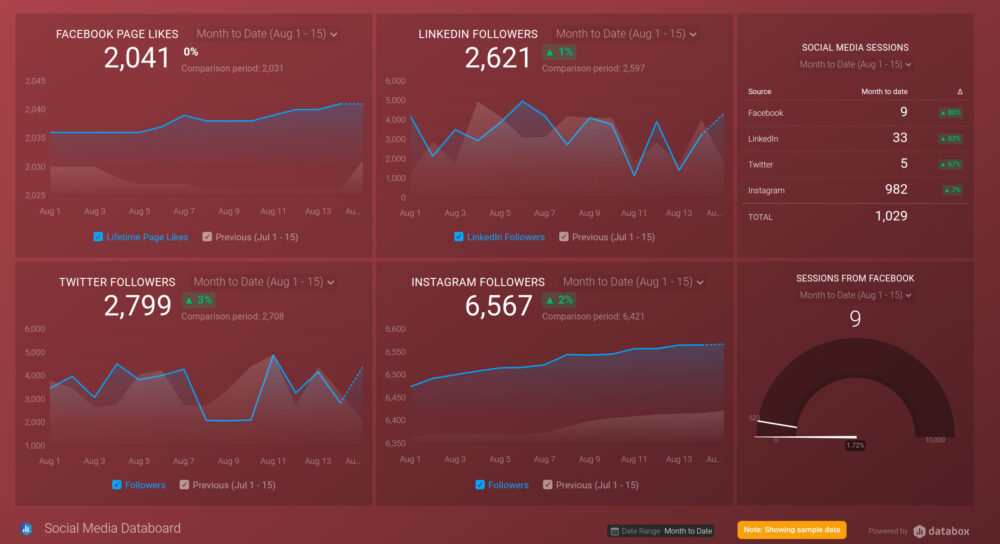Viewport: 1000px width, 544px height.
Task: Click the delta column header icon
Action: click(x=960, y=92)
